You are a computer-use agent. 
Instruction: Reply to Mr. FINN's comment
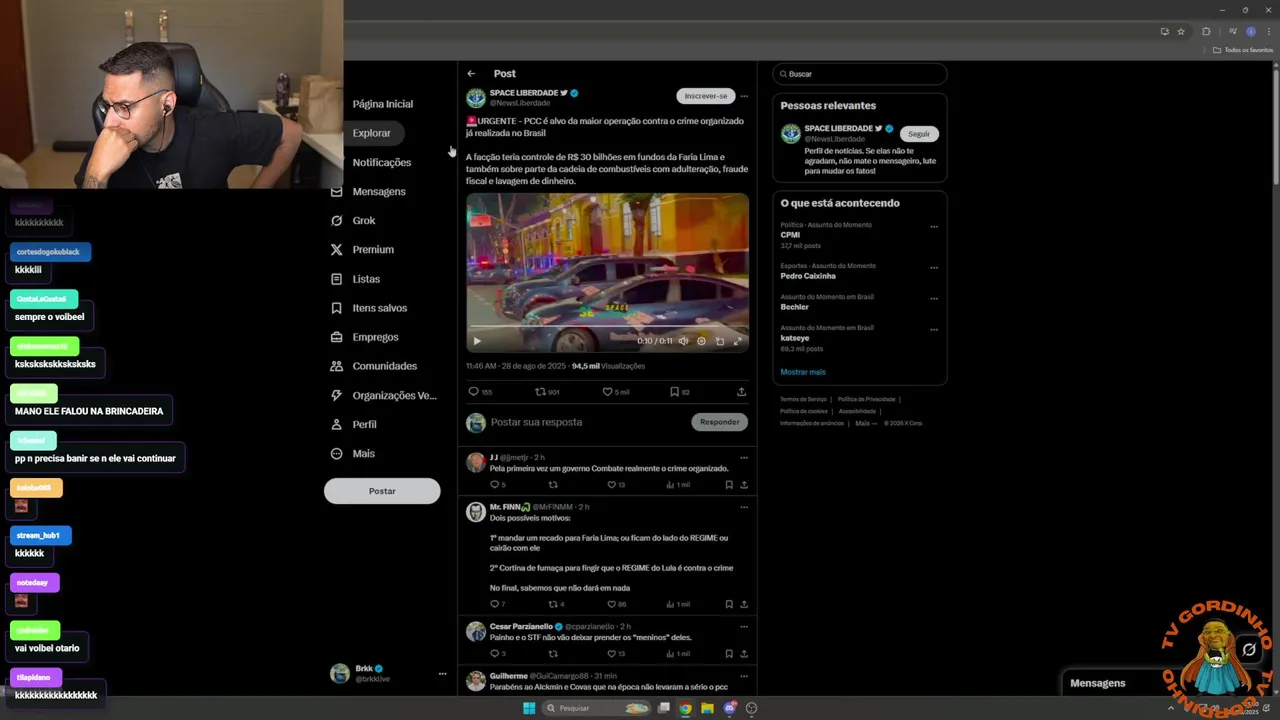click(x=494, y=604)
